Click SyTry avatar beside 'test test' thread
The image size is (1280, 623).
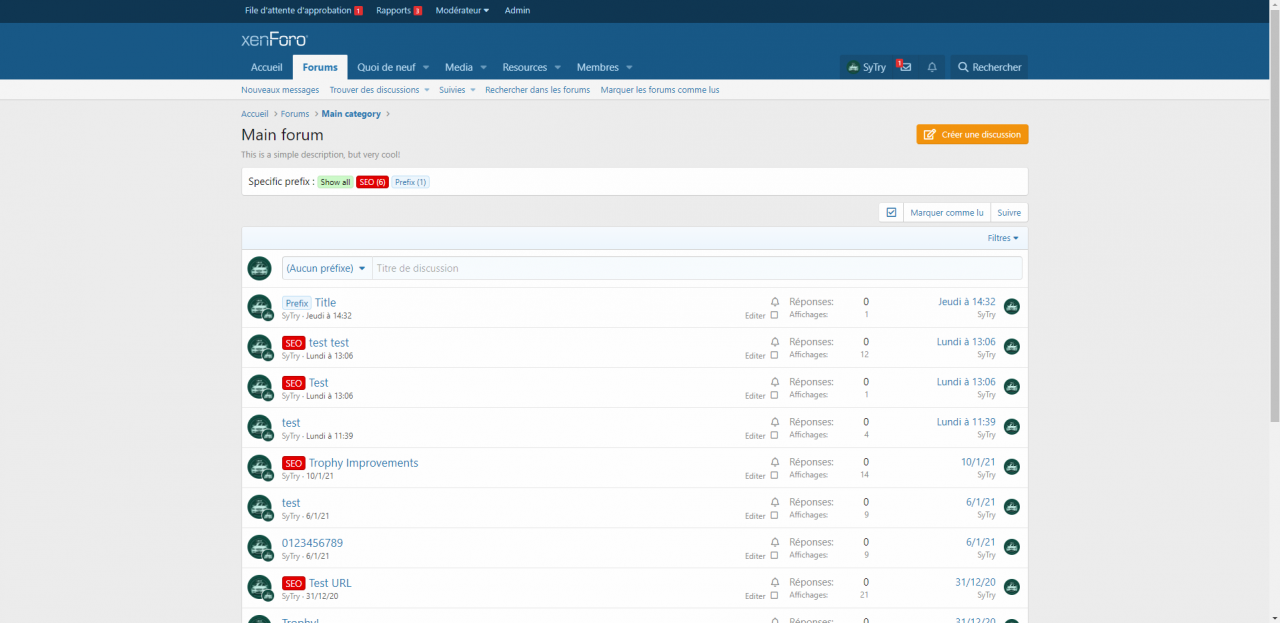[x=259, y=347]
